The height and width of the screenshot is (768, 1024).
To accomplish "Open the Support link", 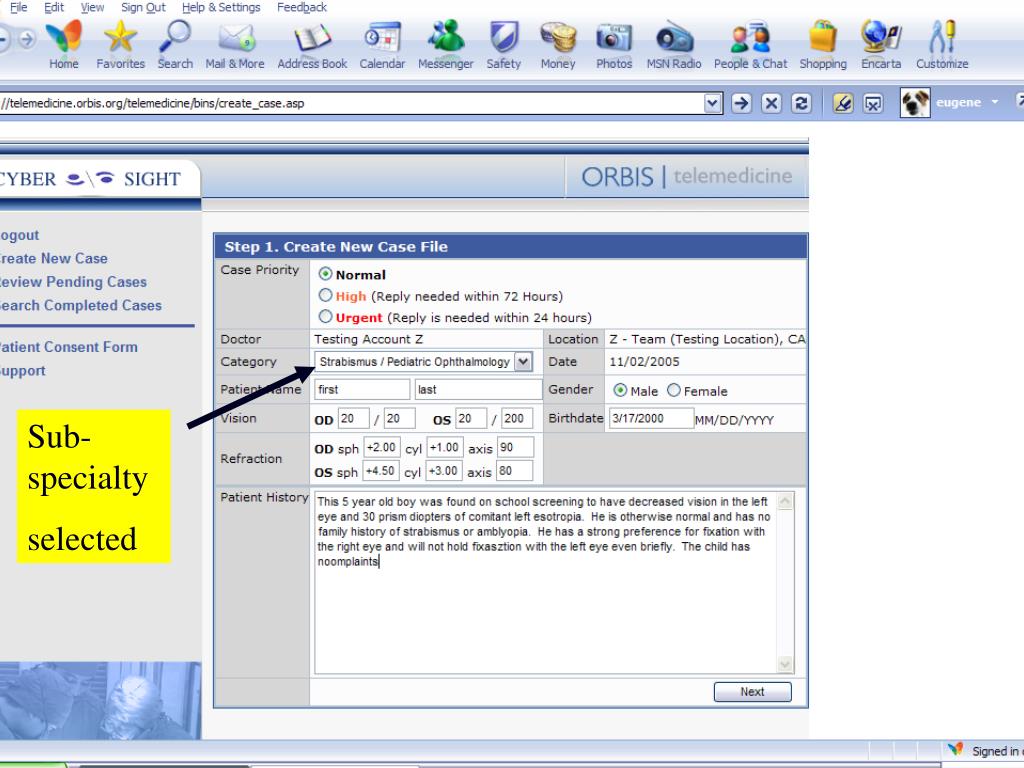I will [x=22, y=371].
